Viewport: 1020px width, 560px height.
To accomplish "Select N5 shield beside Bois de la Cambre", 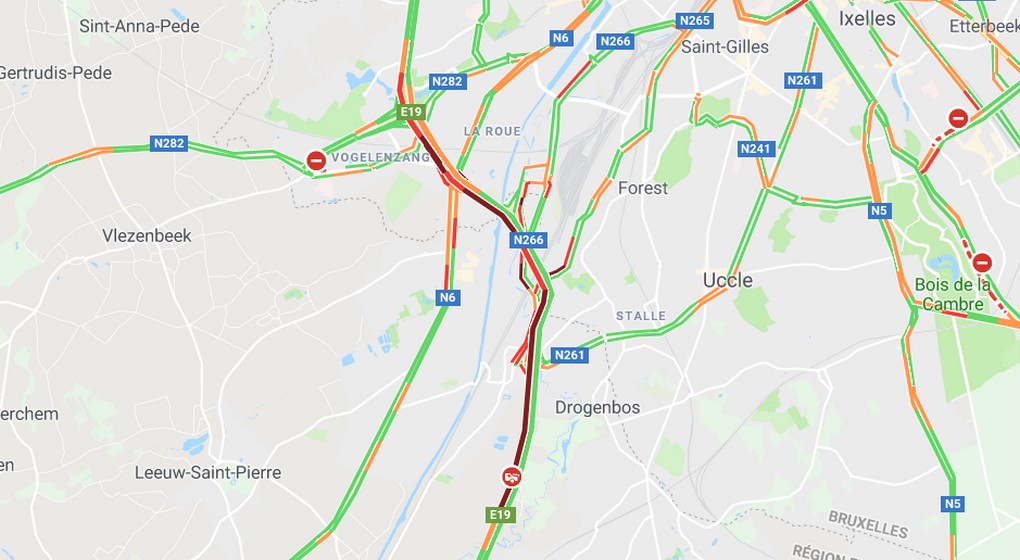I will coord(879,211).
